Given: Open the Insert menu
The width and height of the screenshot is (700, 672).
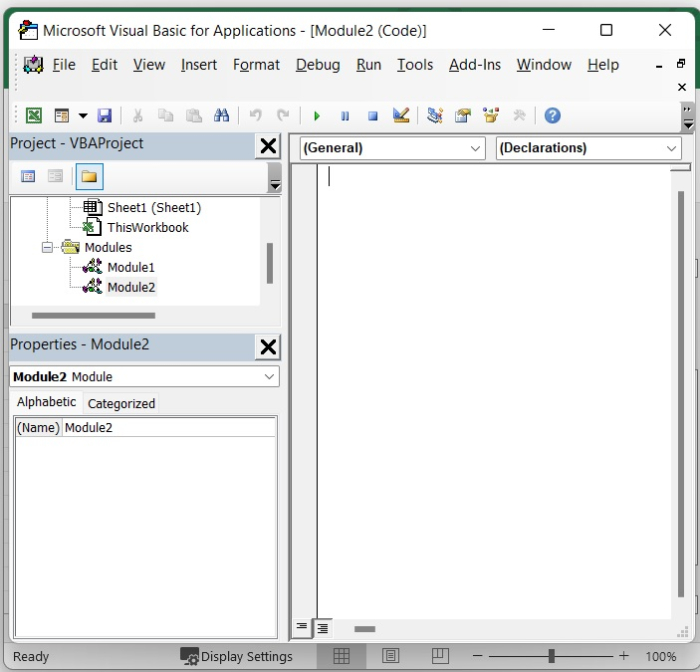Looking at the screenshot, I should click(199, 65).
